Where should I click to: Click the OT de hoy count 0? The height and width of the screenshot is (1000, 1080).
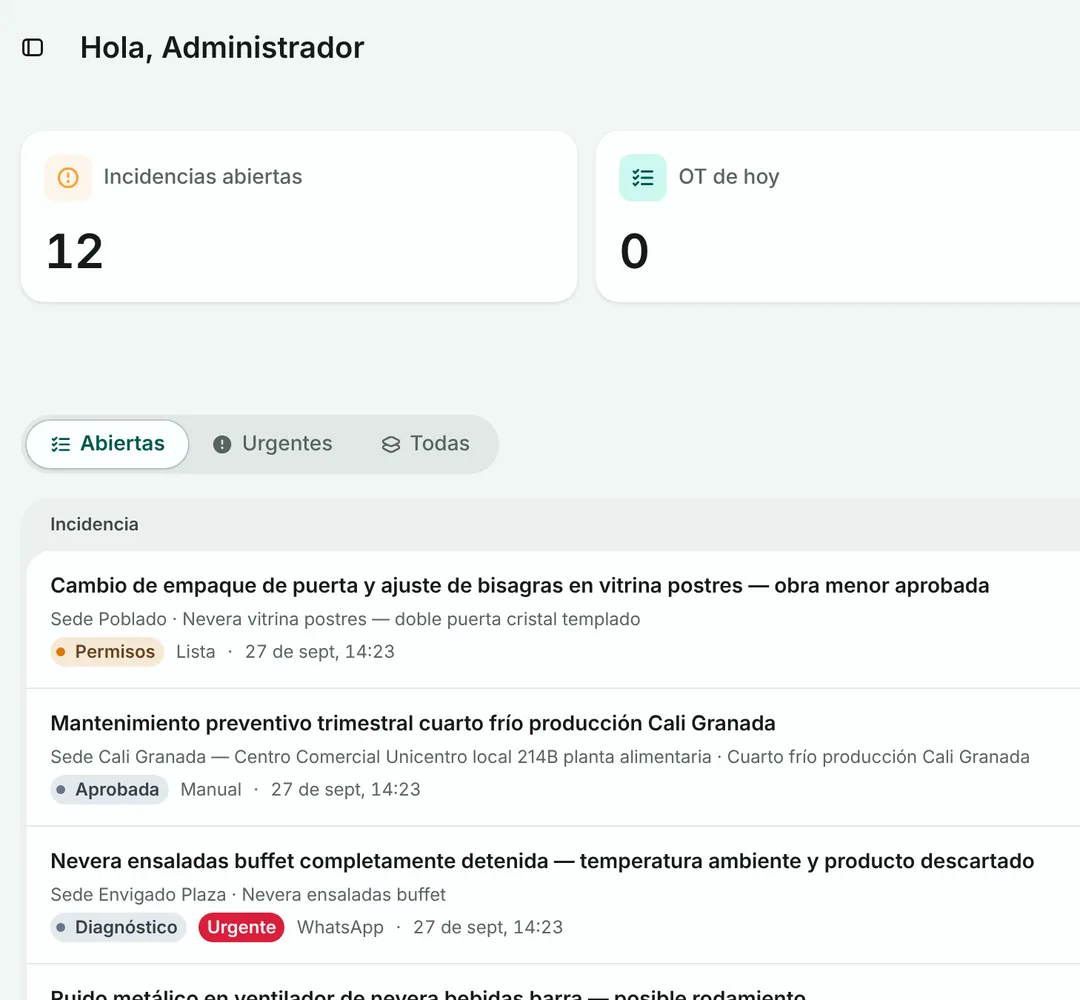pyautogui.click(x=634, y=251)
